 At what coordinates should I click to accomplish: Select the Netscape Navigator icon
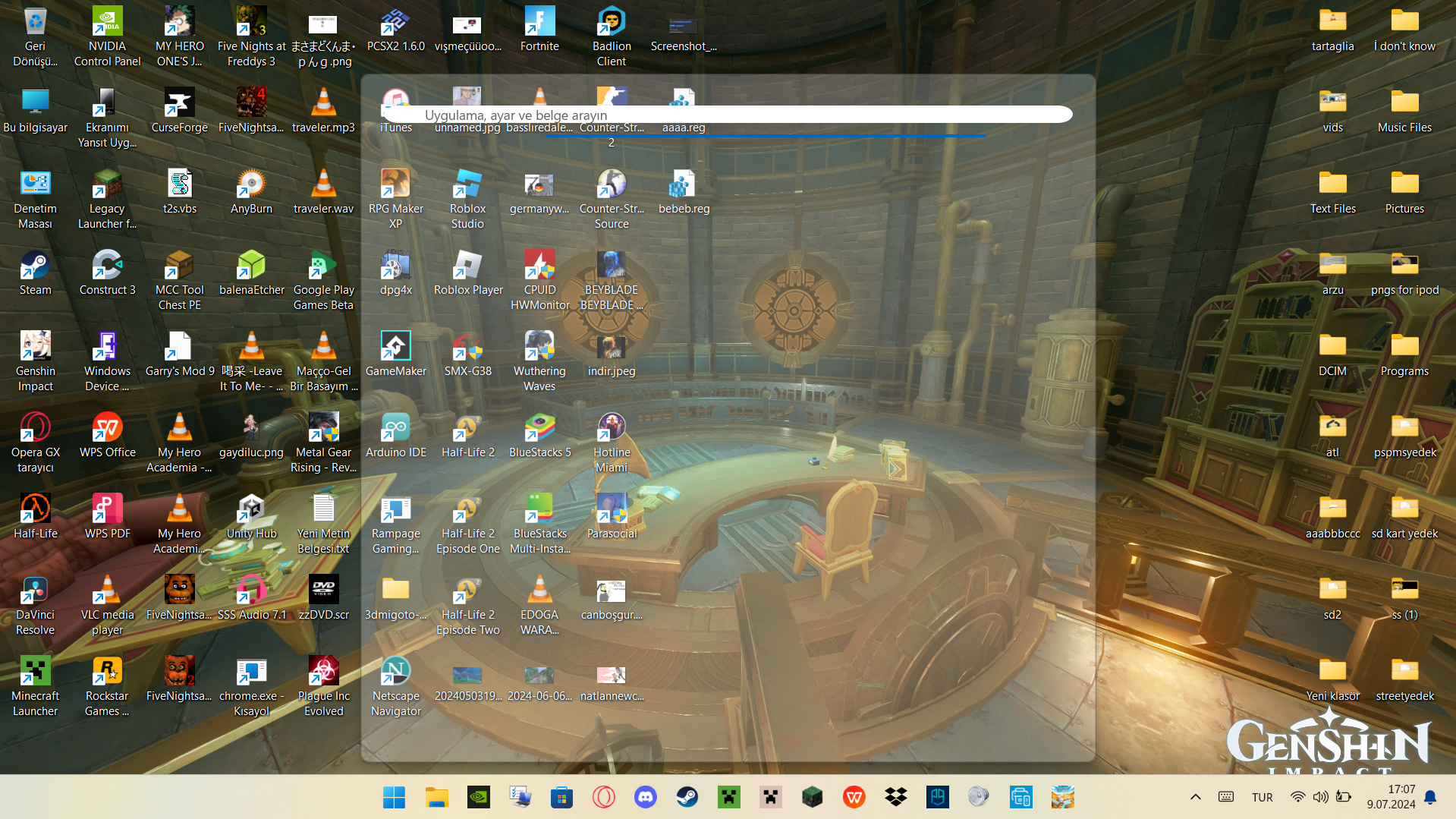tap(395, 686)
